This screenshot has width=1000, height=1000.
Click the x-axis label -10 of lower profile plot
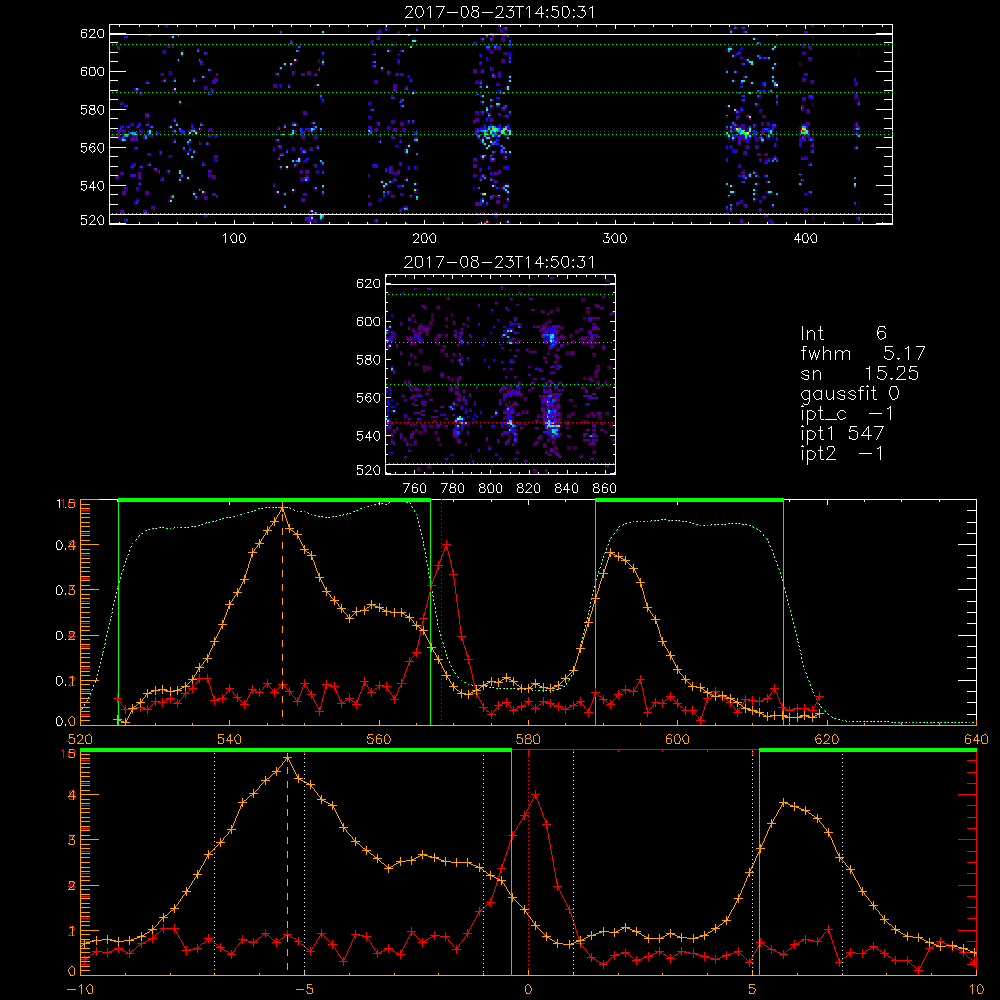tap(80, 989)
